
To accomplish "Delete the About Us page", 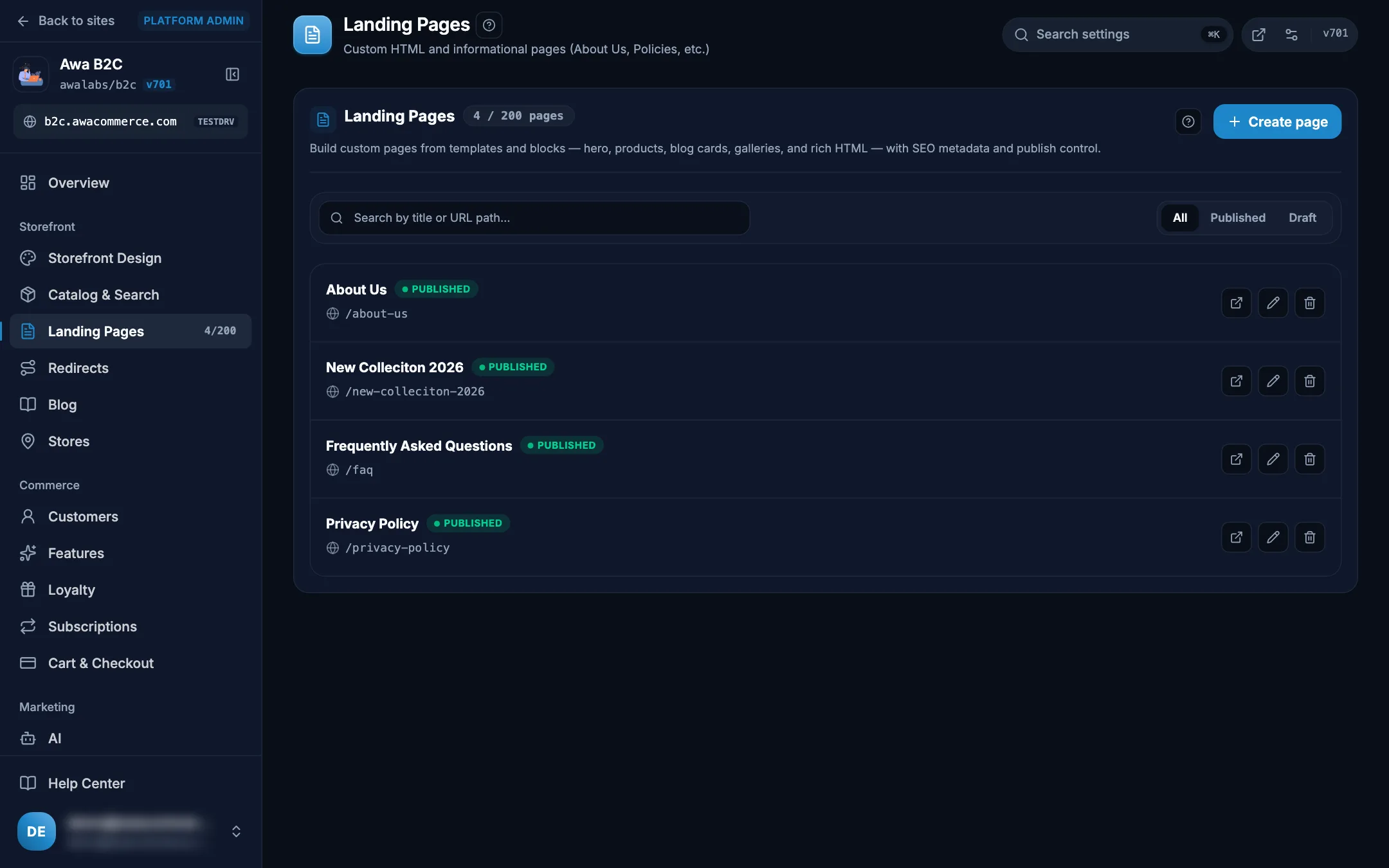I will click(1309, 303).
